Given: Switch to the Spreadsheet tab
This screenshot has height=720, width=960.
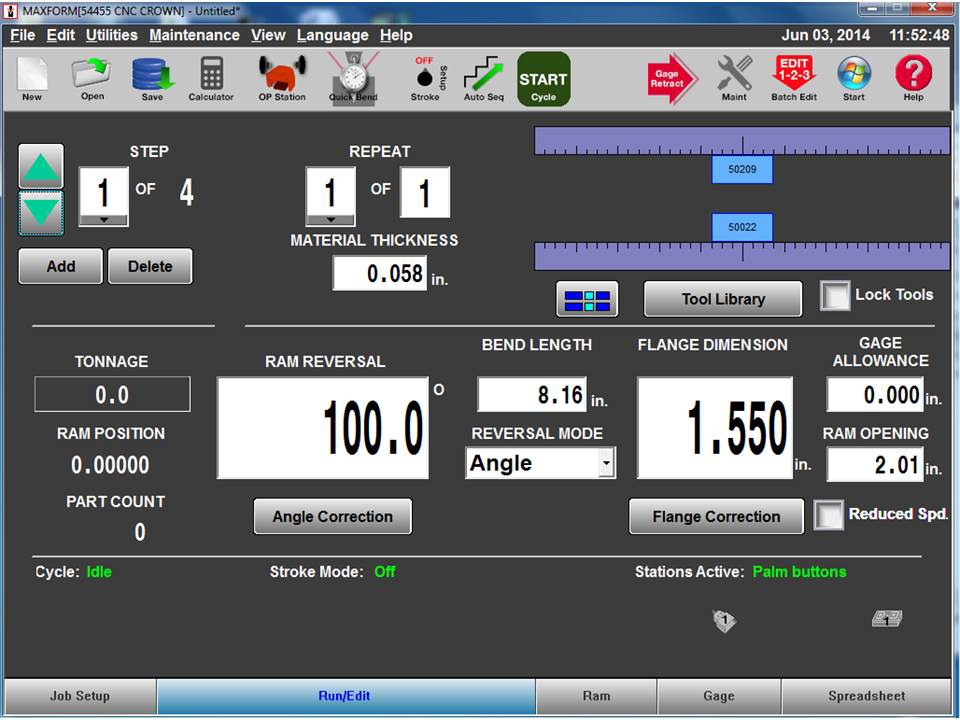Looking at the screenshot, I should 866,696.
